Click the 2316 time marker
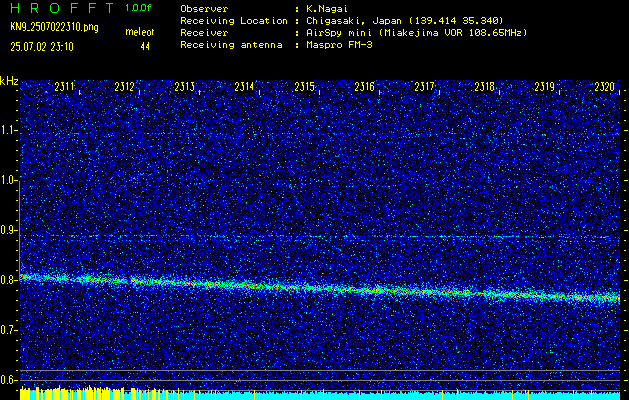Screen dimensions: 629x400 [364, 87]
